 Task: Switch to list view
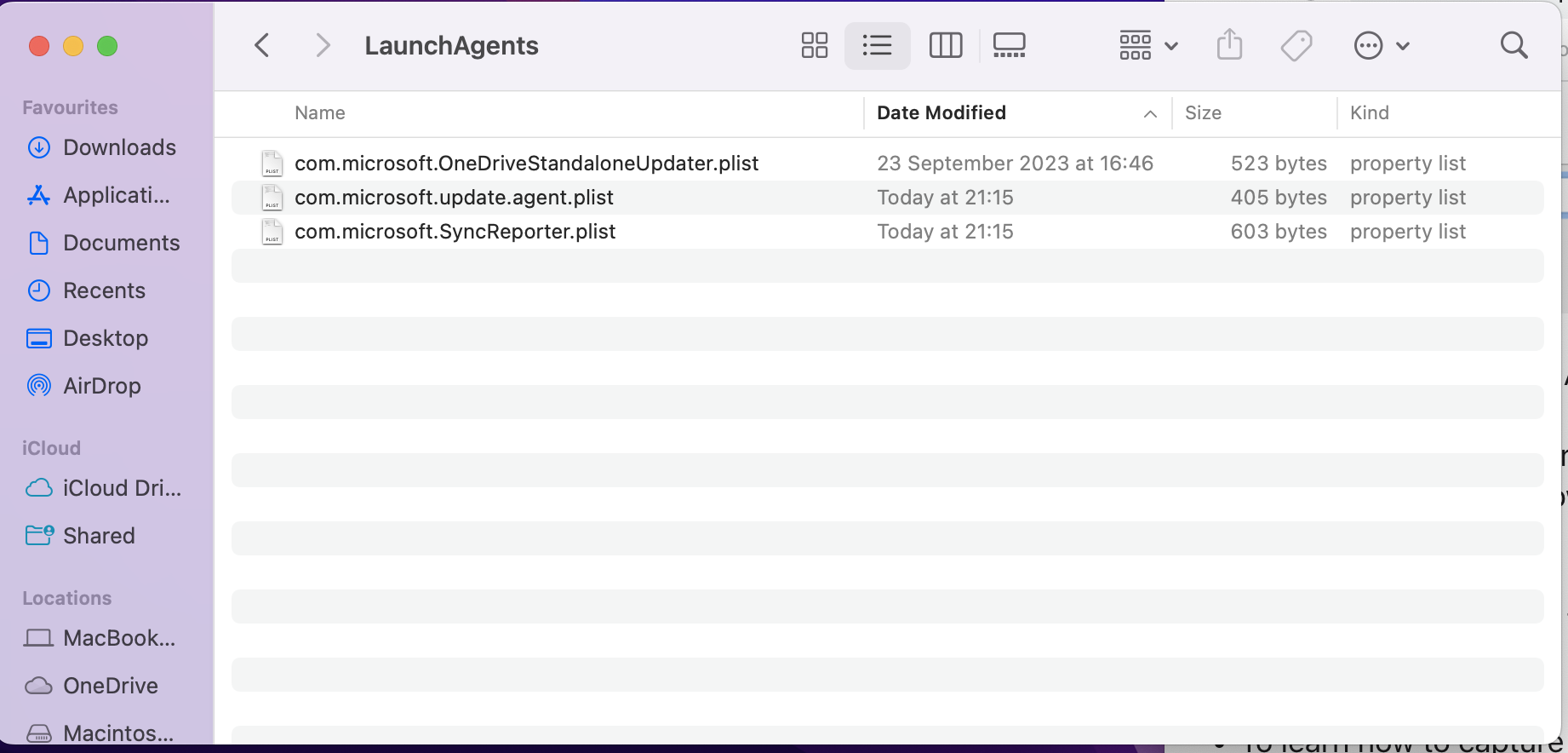(x=877, y=45)
